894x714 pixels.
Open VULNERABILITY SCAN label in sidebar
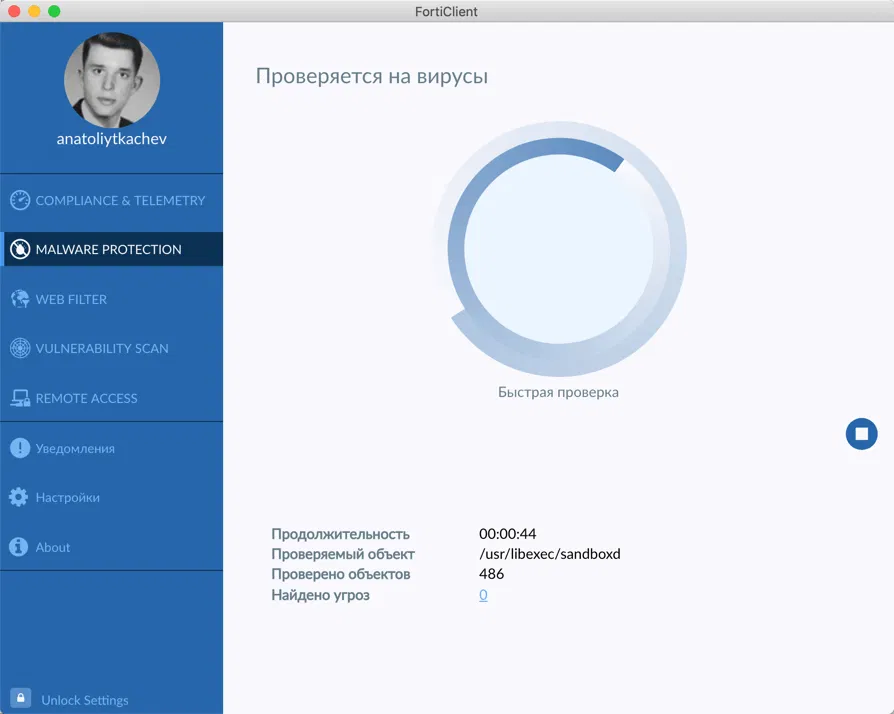coord(102,348)
